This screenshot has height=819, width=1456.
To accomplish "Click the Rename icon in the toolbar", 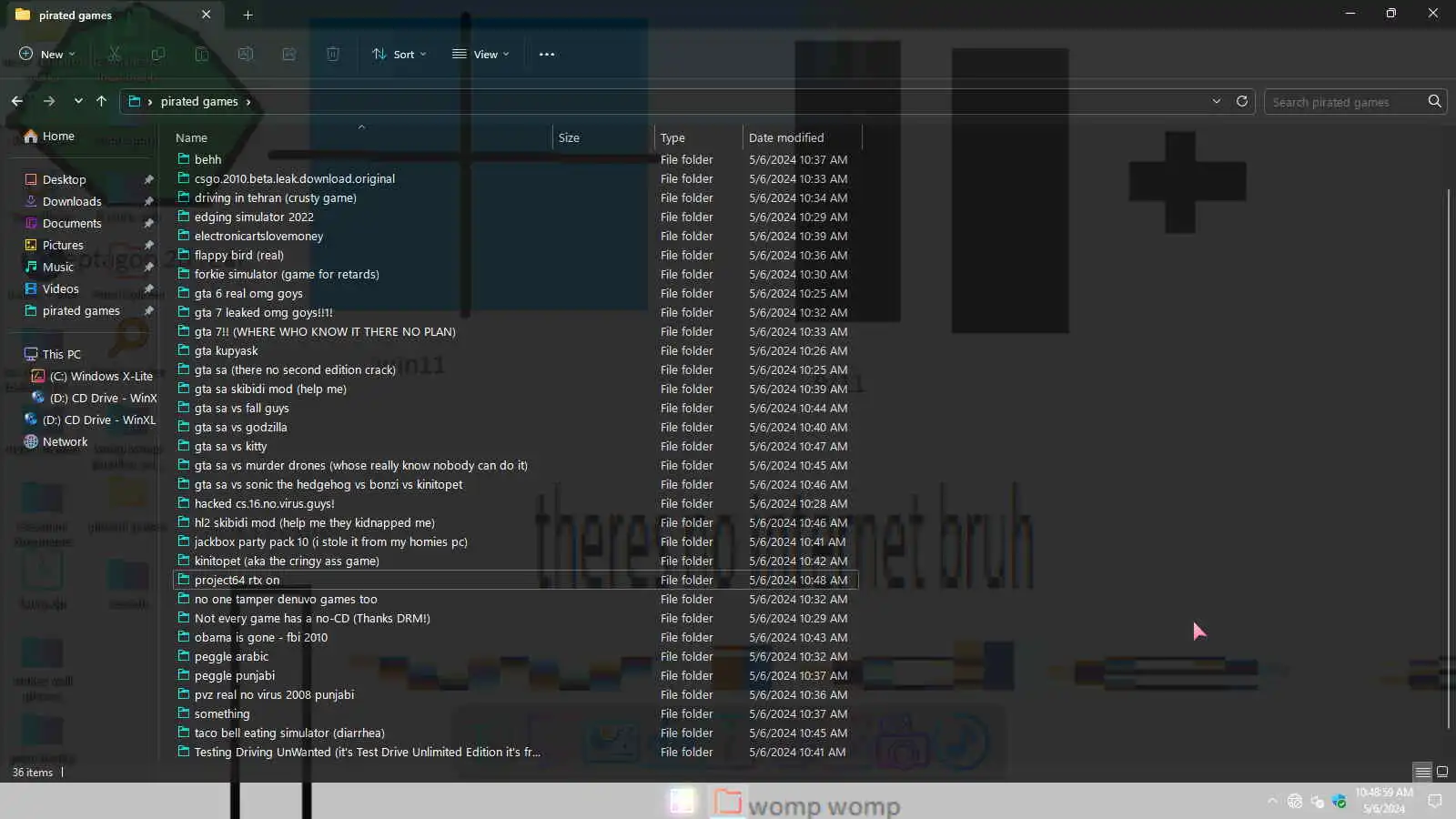I will point(246,55).
